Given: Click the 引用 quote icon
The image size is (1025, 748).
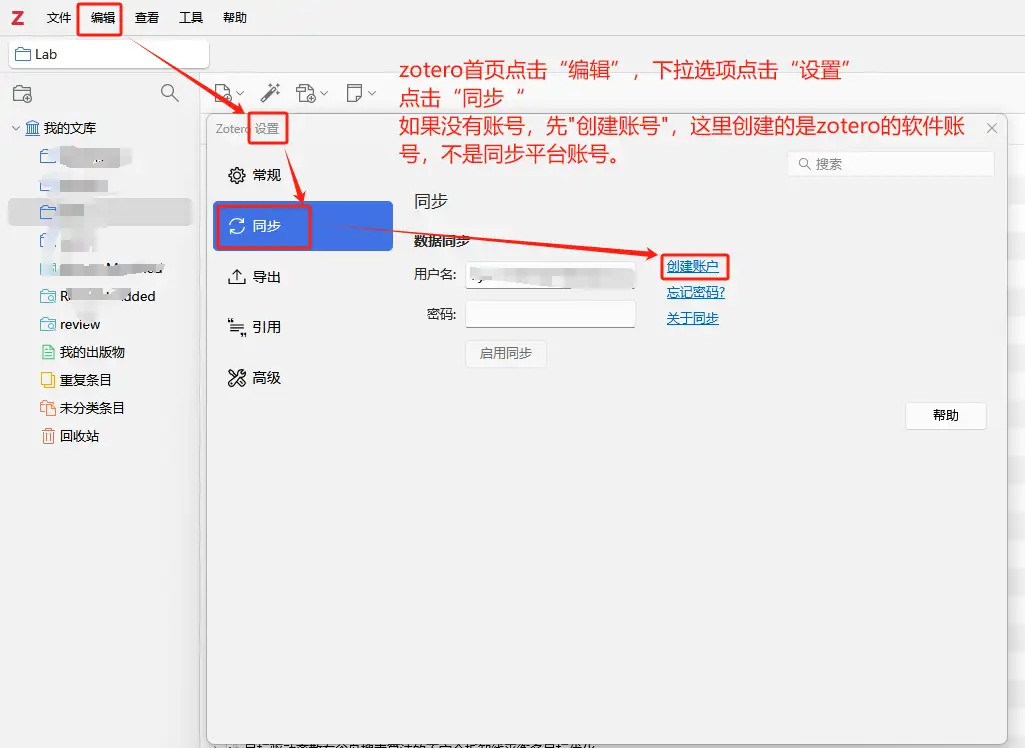Looking at the screenshot, I should tap(237, 327).
